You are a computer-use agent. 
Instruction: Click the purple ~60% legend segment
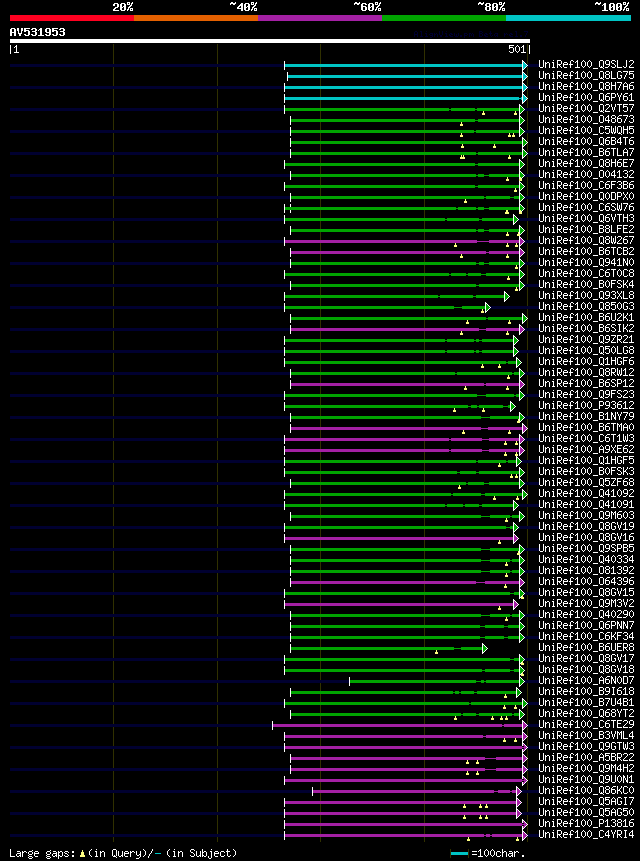320,18
